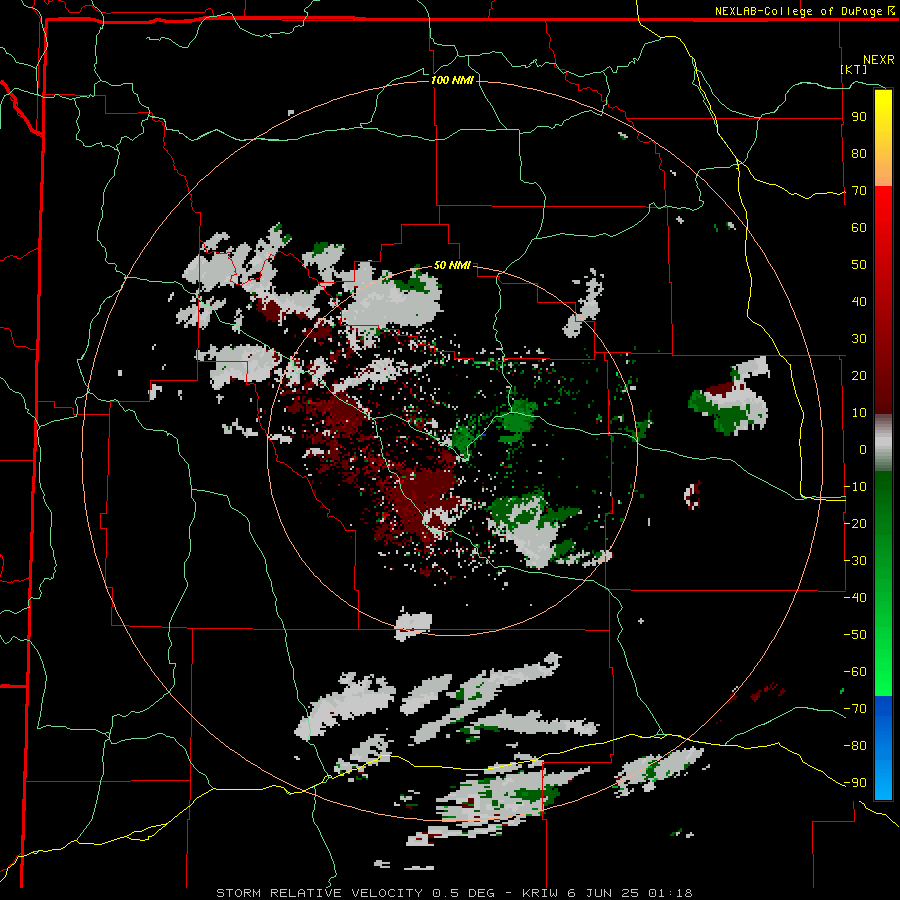Click the -20 value on velocity scale
The height and width of the screenshot is (900, 900).
[855, 523]
